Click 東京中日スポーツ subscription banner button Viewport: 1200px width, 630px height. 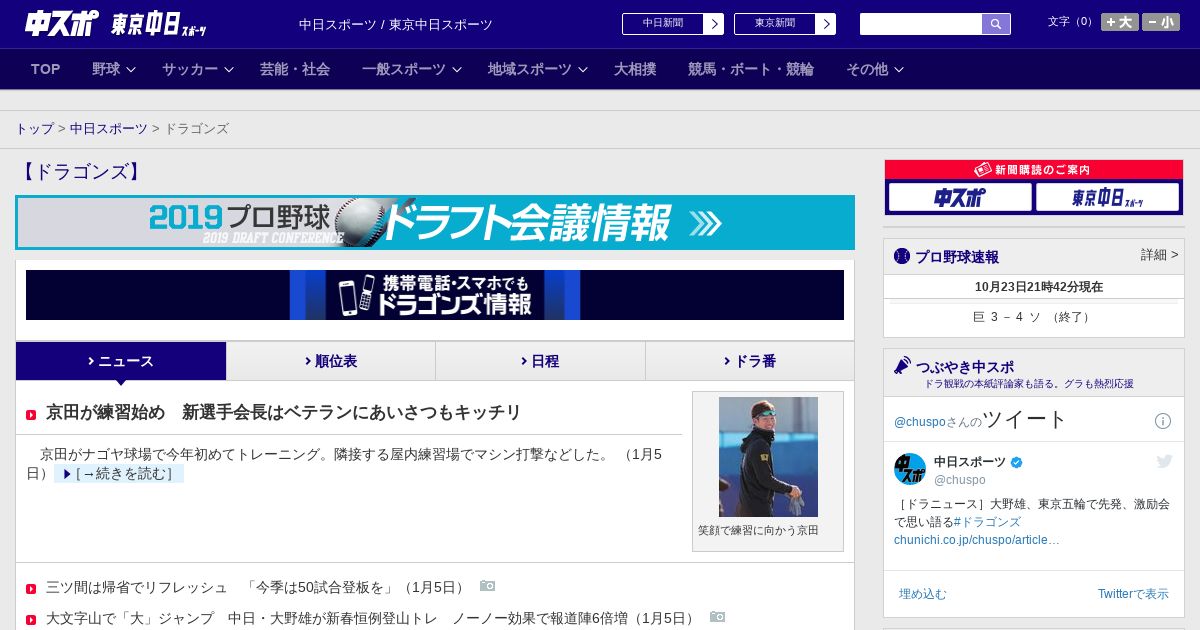(x=1107, y=198)
